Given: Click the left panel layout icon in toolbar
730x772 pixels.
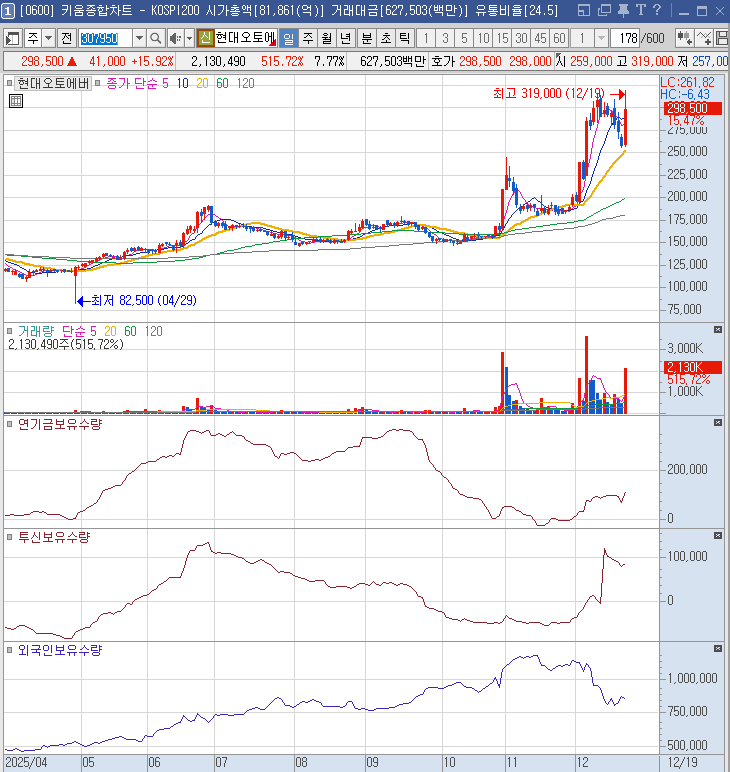Looking at the screenshot, I should pos(13,38).
